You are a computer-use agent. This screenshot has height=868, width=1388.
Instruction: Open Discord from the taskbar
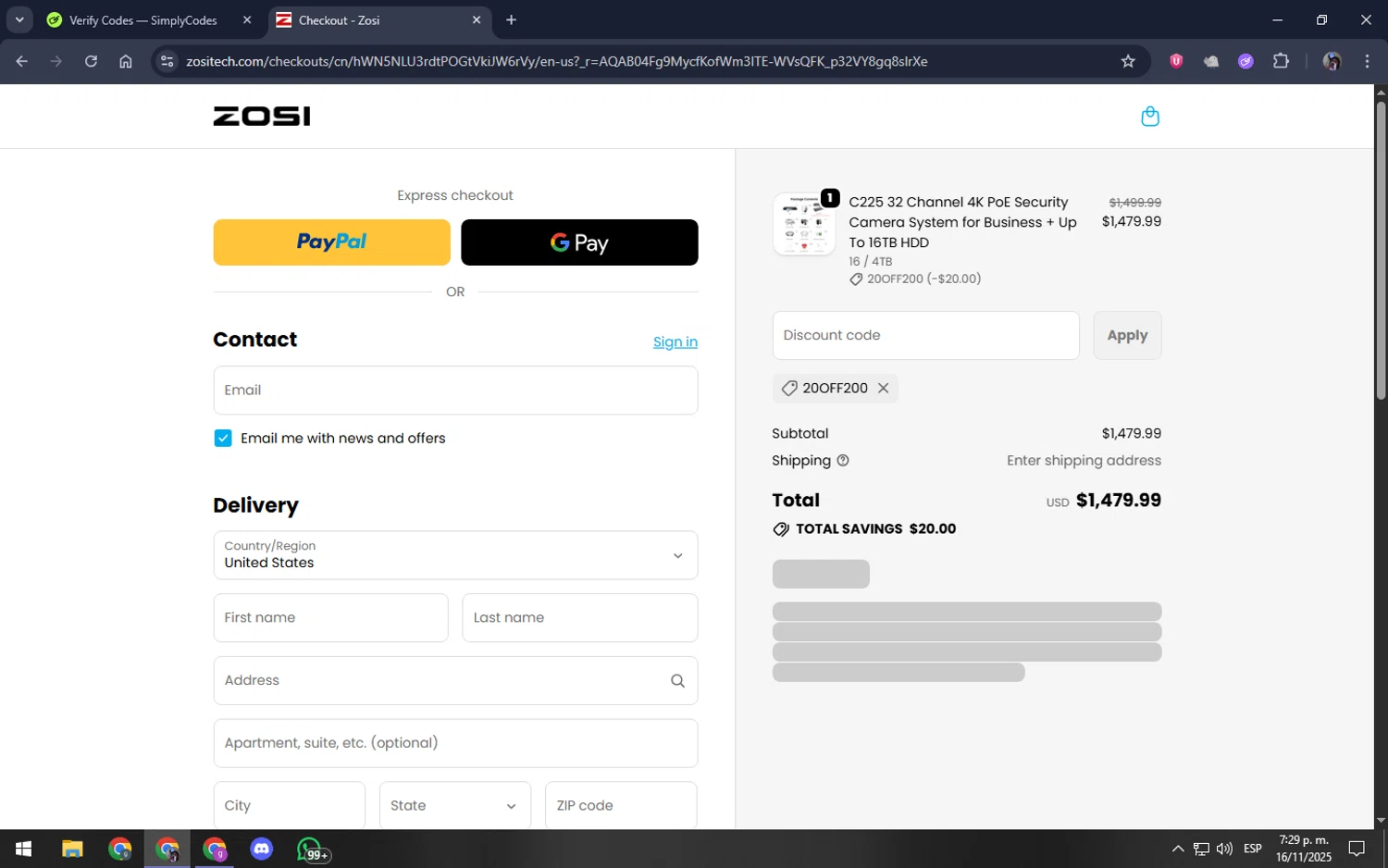tap(262, 849)
